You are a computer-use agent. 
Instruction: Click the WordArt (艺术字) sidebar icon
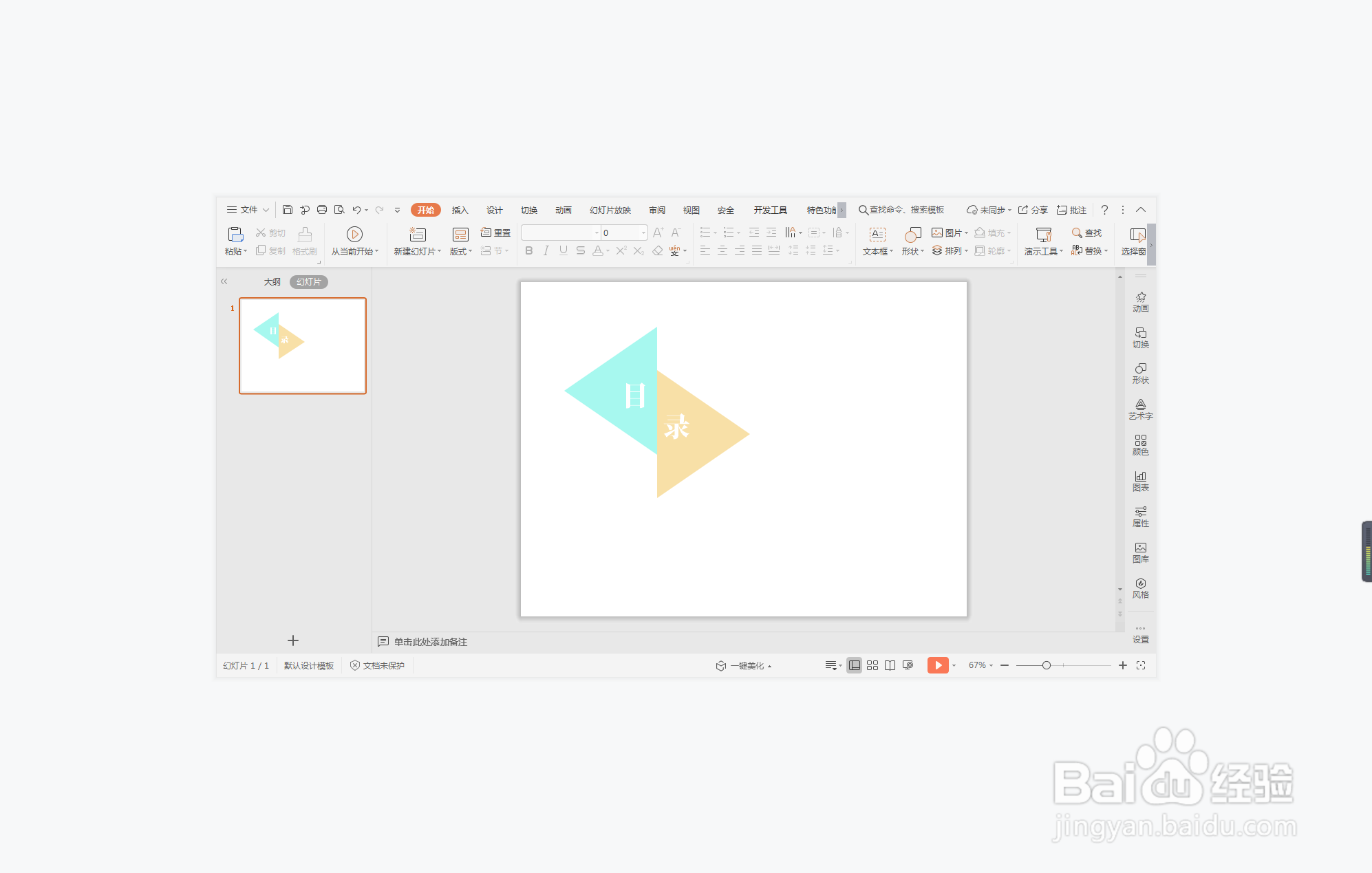click(x=1140, y=409)
